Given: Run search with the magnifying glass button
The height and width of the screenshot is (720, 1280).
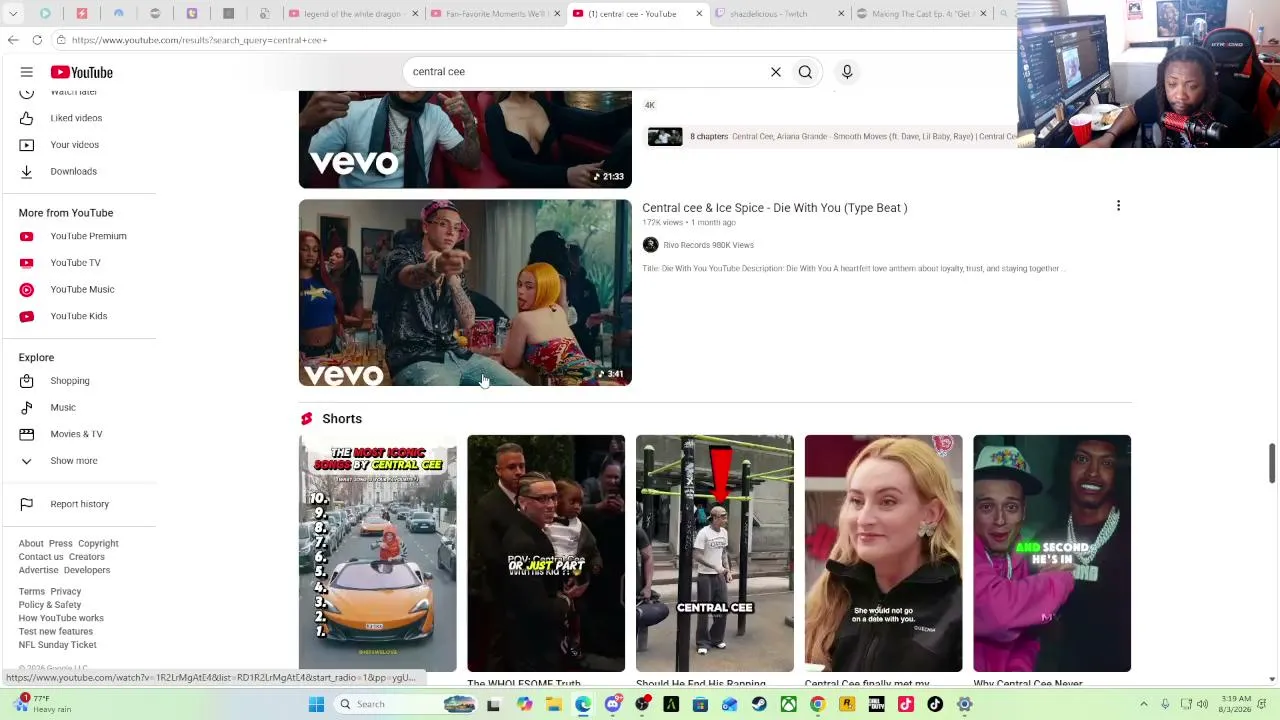Looking at the screenshot, I should coord(805,72).
